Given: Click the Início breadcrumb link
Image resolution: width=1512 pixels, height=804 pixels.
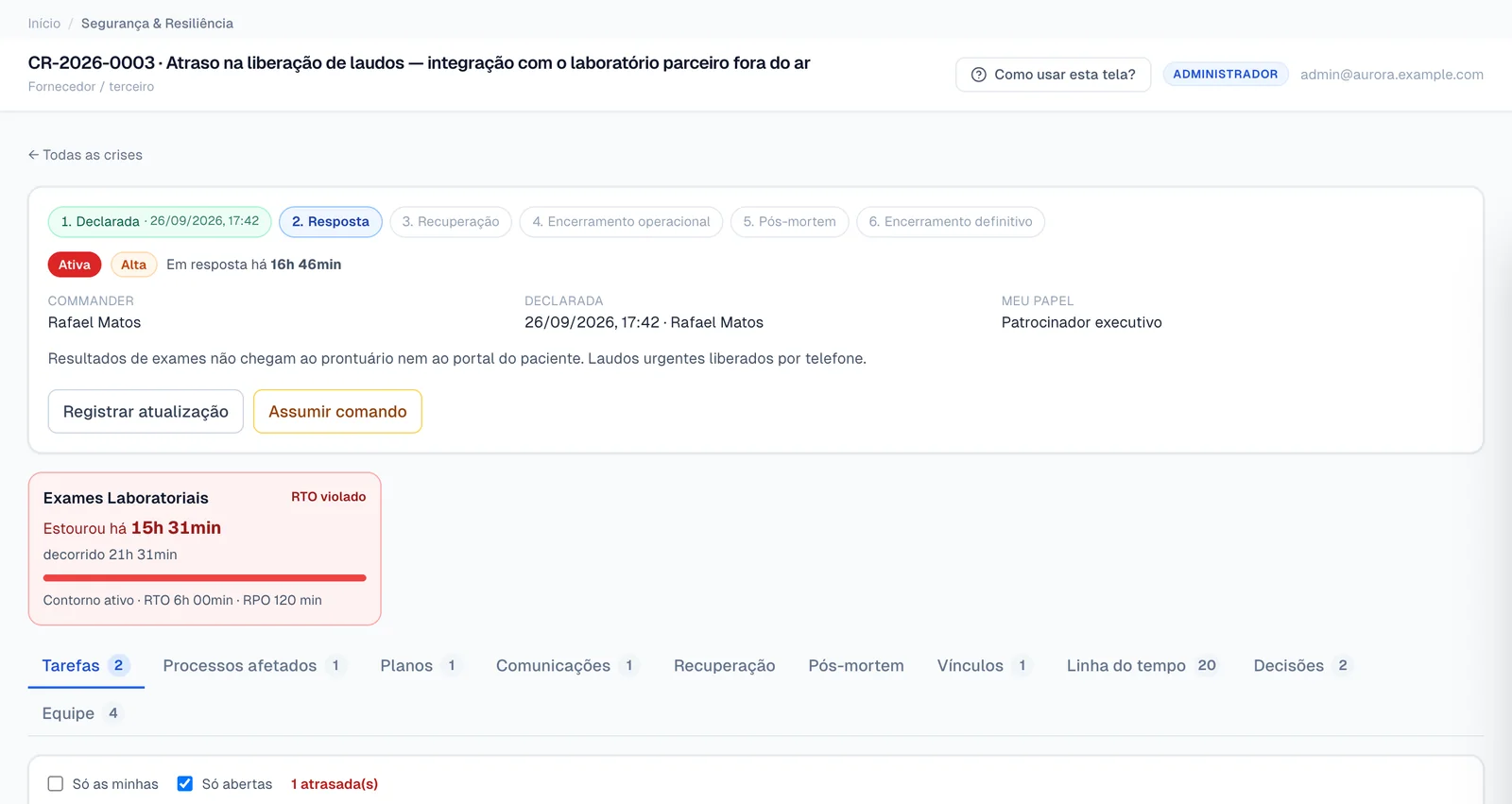Looking at the screenshot, I should click(44, 24).
